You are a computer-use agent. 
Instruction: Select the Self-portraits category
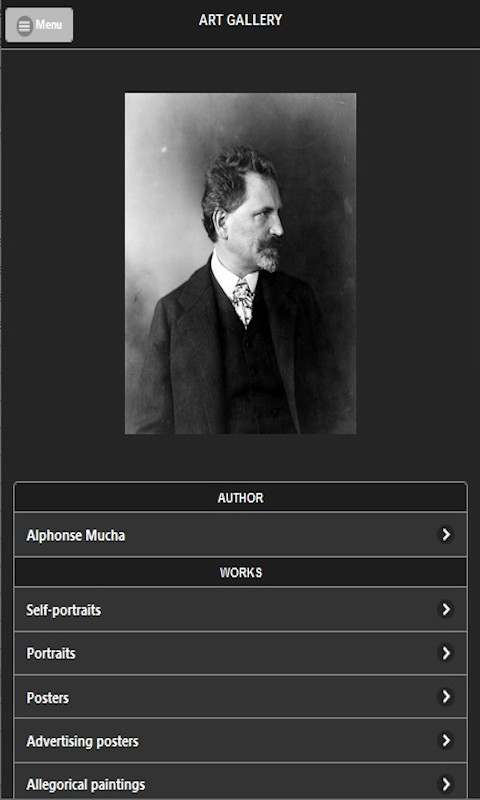(x=240, y=610)
